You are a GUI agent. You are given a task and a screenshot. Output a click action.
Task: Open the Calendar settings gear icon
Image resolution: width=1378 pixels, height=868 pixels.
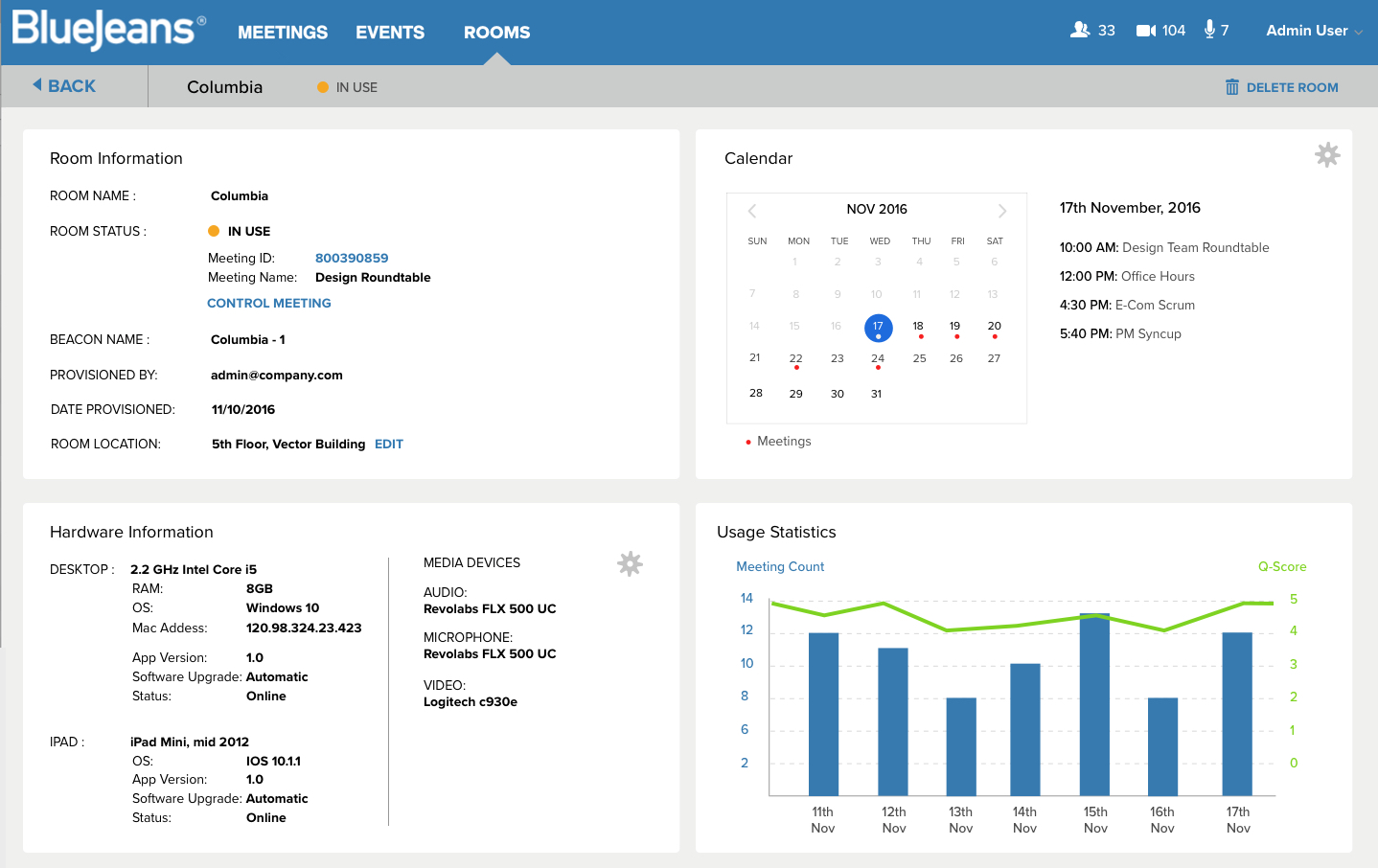click(1327, 154)
